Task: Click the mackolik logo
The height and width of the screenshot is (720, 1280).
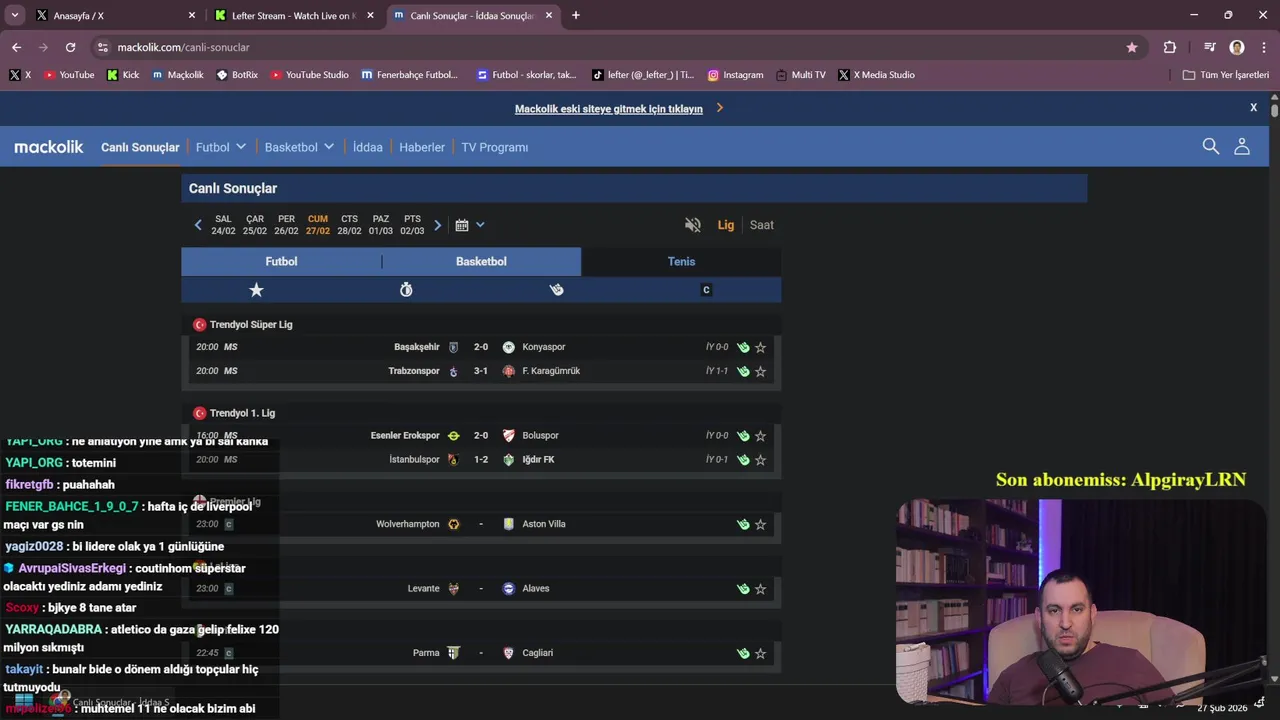Action: 49,147
